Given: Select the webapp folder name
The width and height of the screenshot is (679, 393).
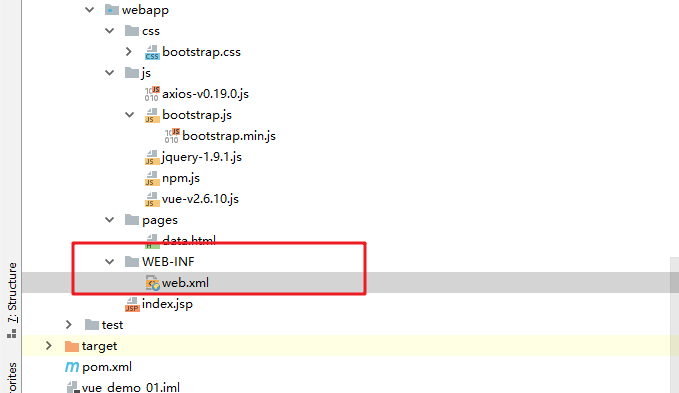Looking at the screenshot, I should click(x=145, y=10).
